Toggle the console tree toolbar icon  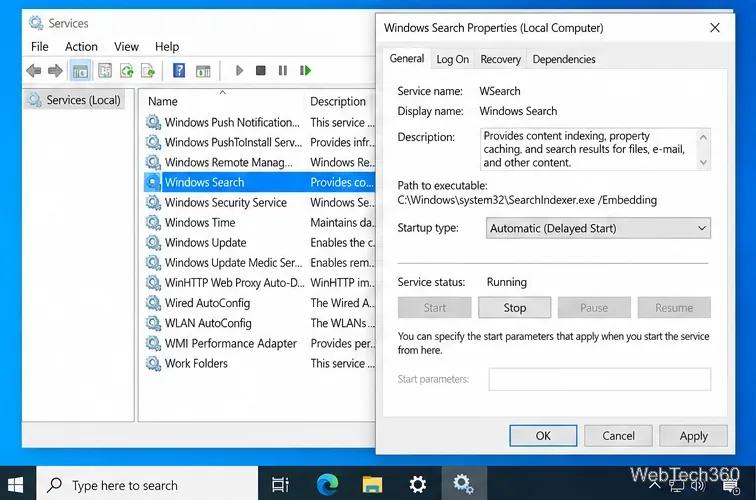[x=80, y=71]
